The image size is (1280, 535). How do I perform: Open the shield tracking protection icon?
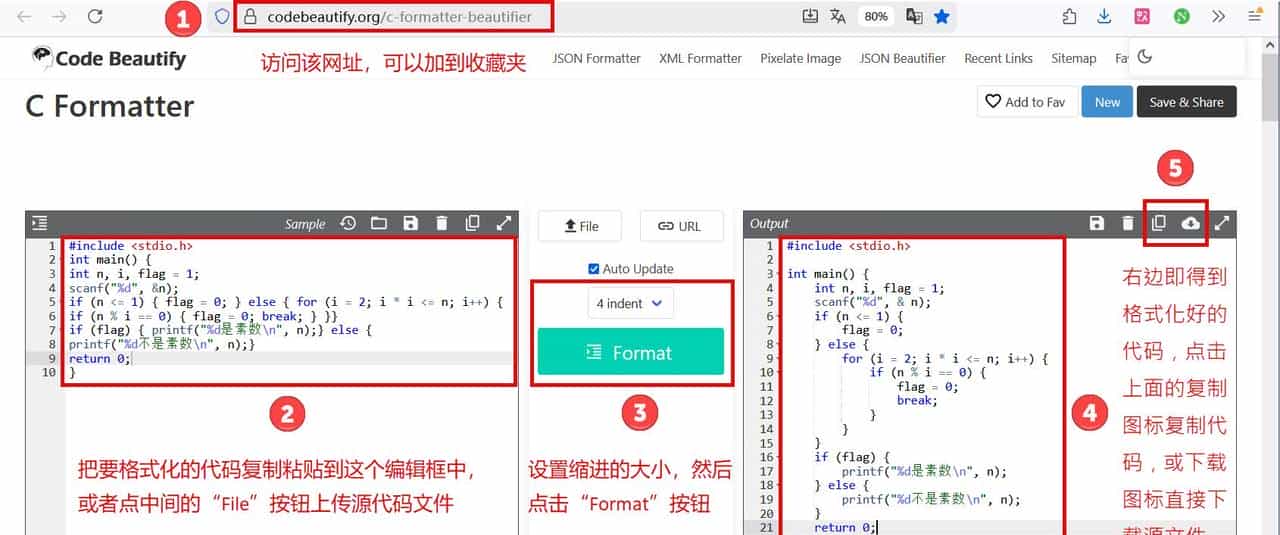[x=222, y=17]
